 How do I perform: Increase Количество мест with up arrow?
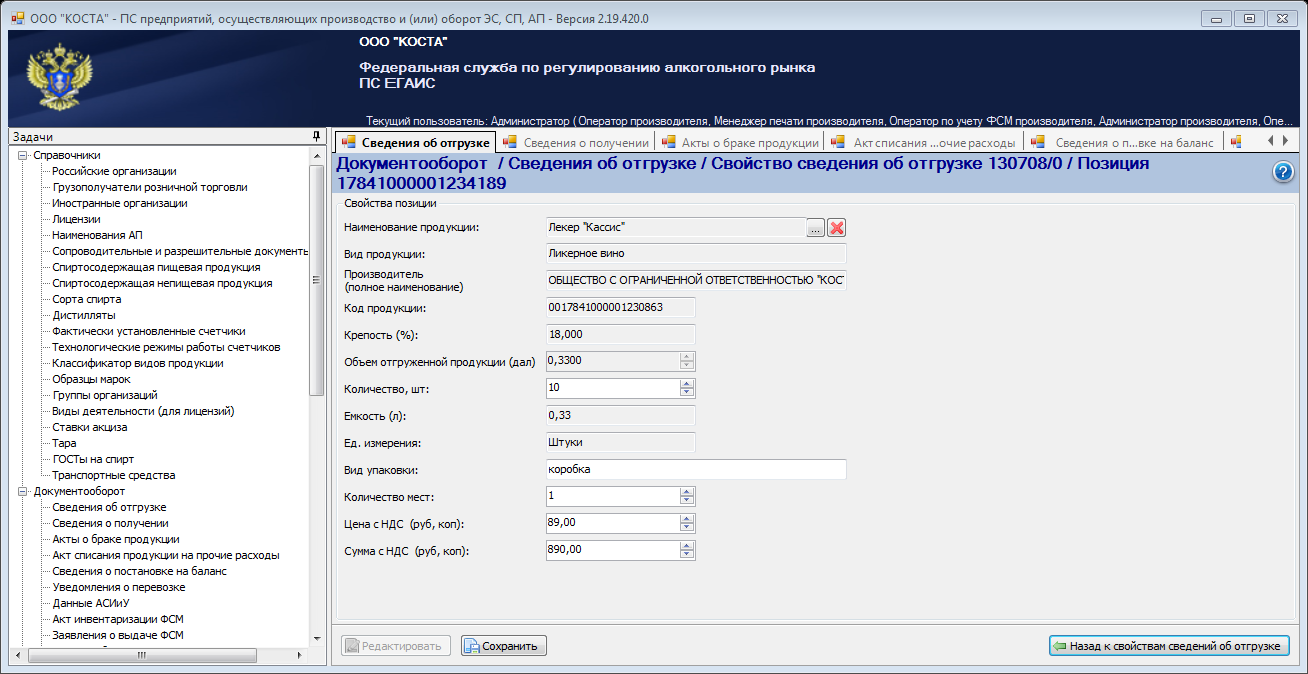click(x=687, y=492)
